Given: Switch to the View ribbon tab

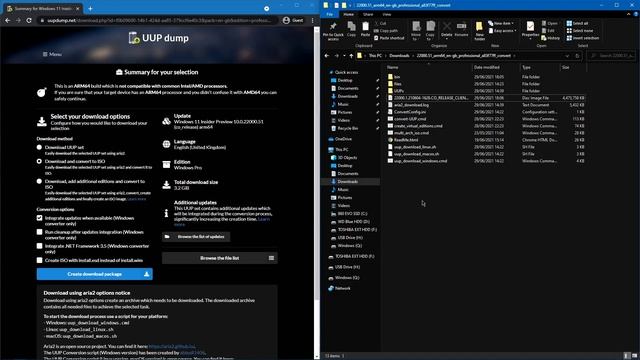Looking at the screenshot, I should coord(387,14).
